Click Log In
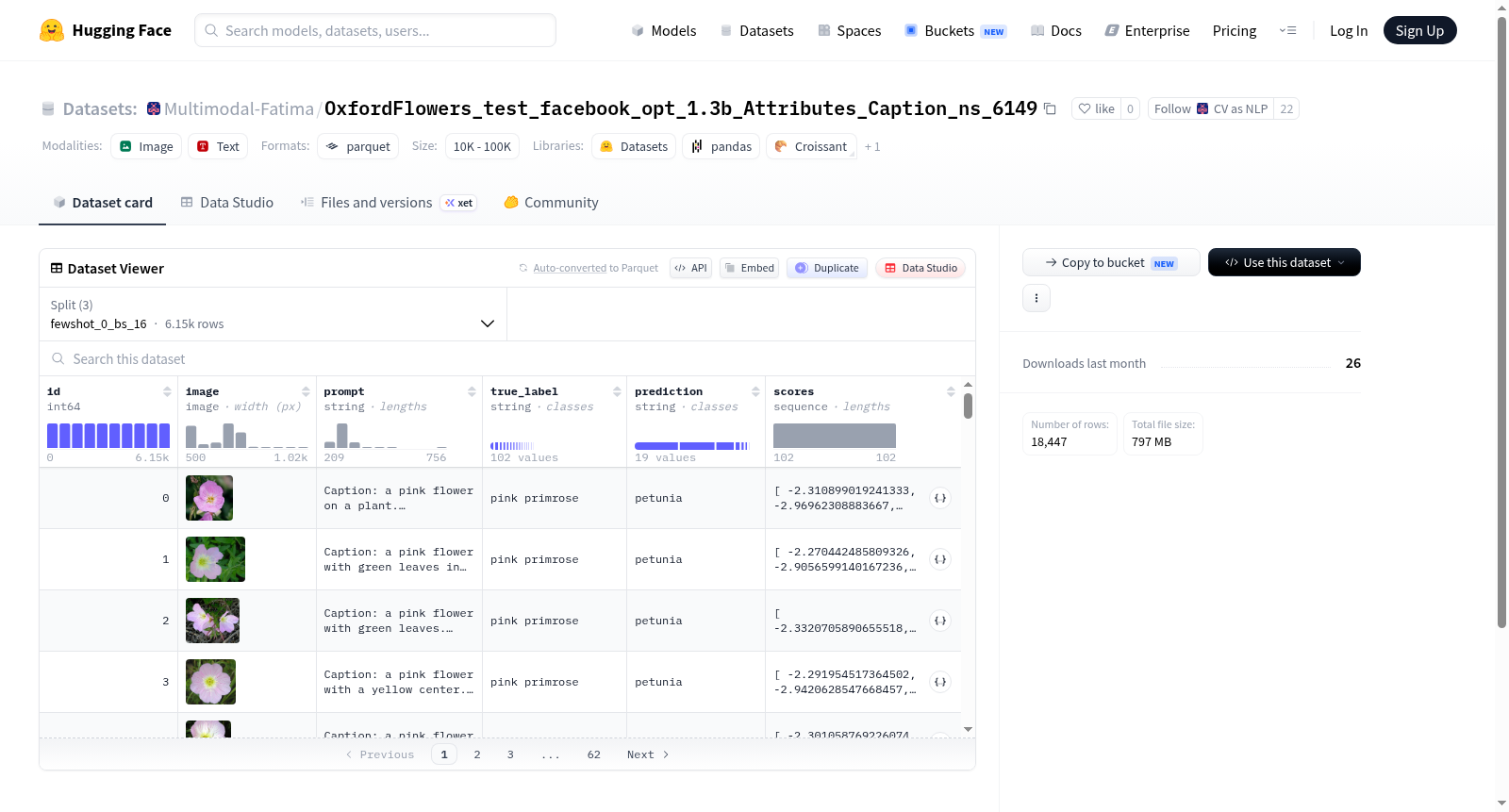The width and height of the screenshot is (1509, 812). 1349,30
